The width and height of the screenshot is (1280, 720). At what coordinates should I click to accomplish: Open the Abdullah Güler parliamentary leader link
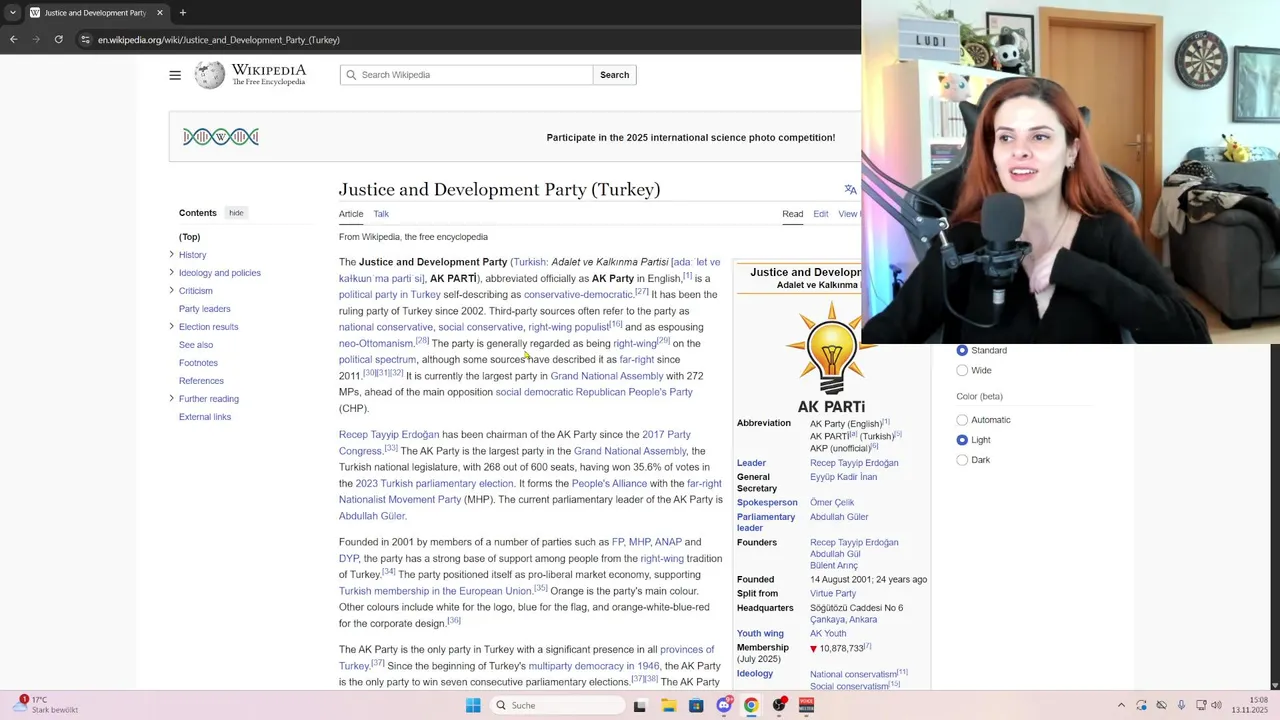(x=839, y=517)
